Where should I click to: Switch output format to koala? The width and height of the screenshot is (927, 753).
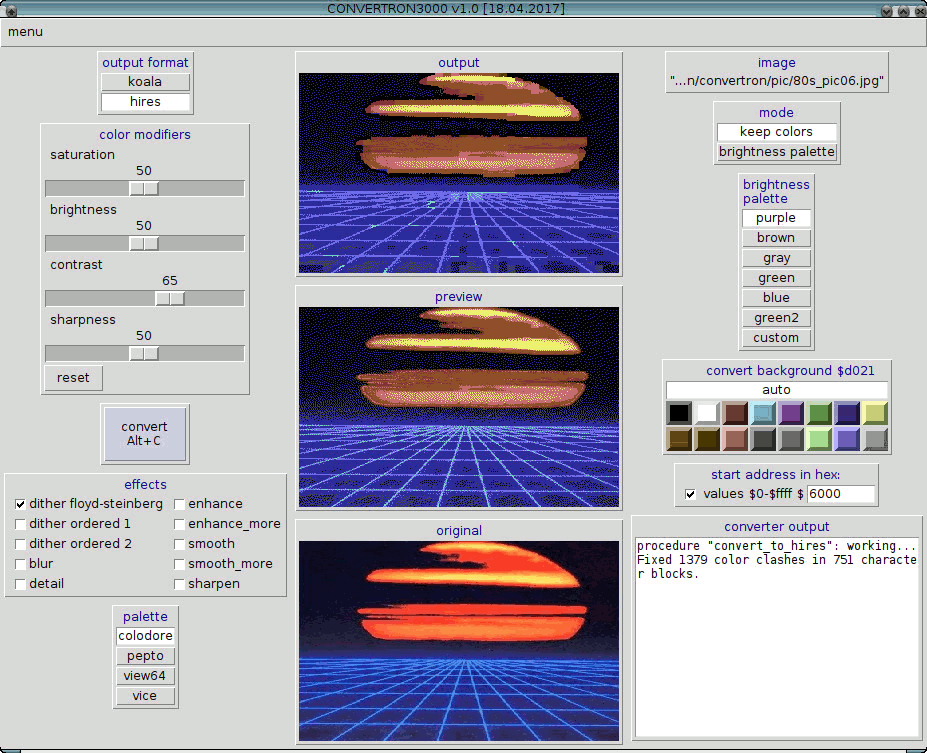click(145, 82)
